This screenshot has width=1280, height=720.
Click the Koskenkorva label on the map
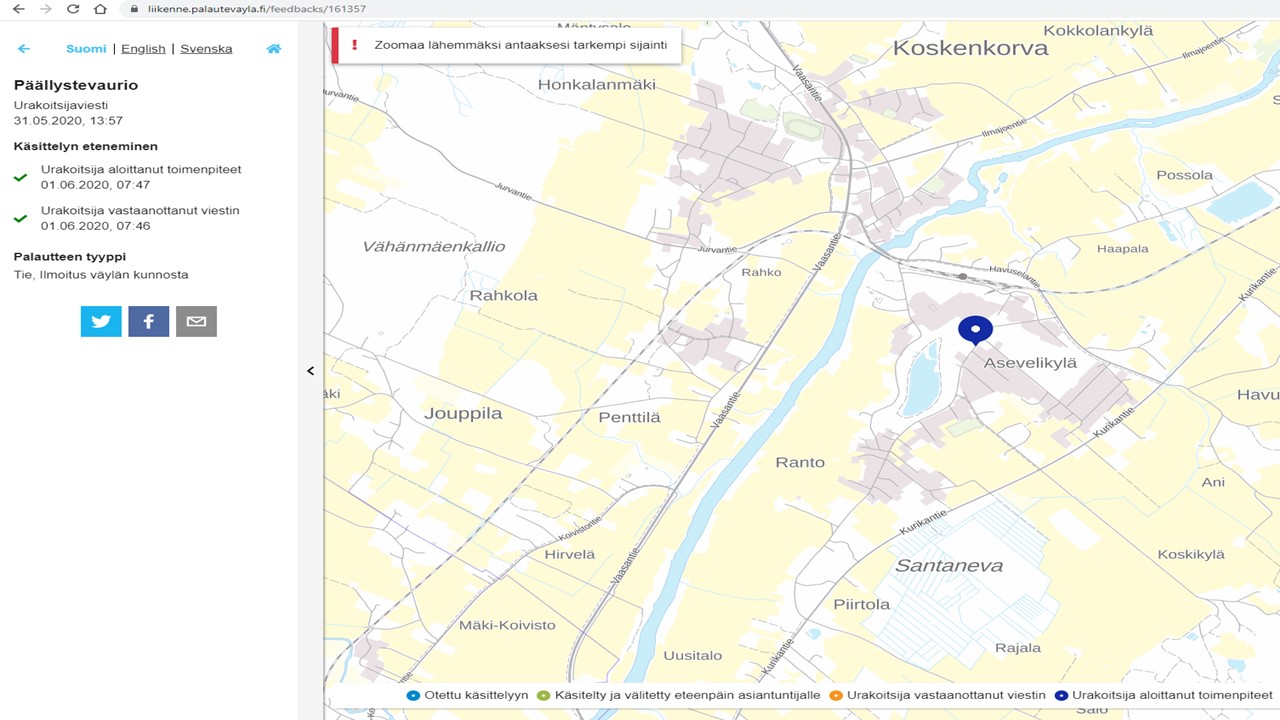(x=970, y=48)
